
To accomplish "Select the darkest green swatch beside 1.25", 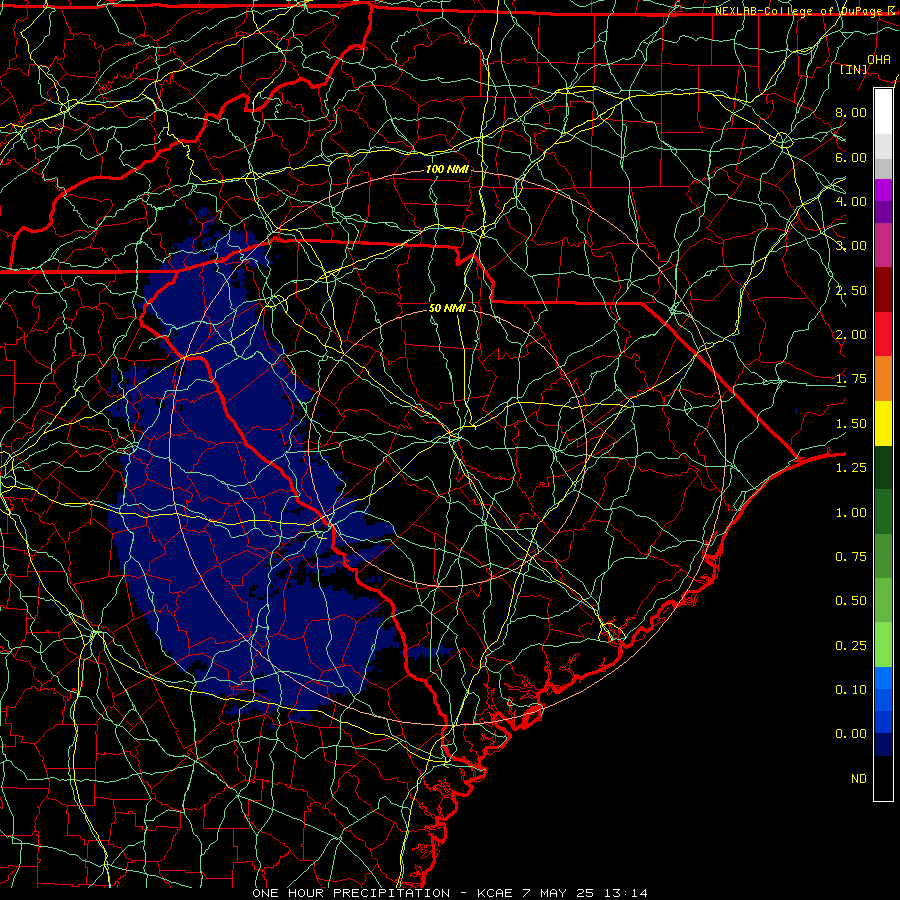I will [x=883, y=467].
